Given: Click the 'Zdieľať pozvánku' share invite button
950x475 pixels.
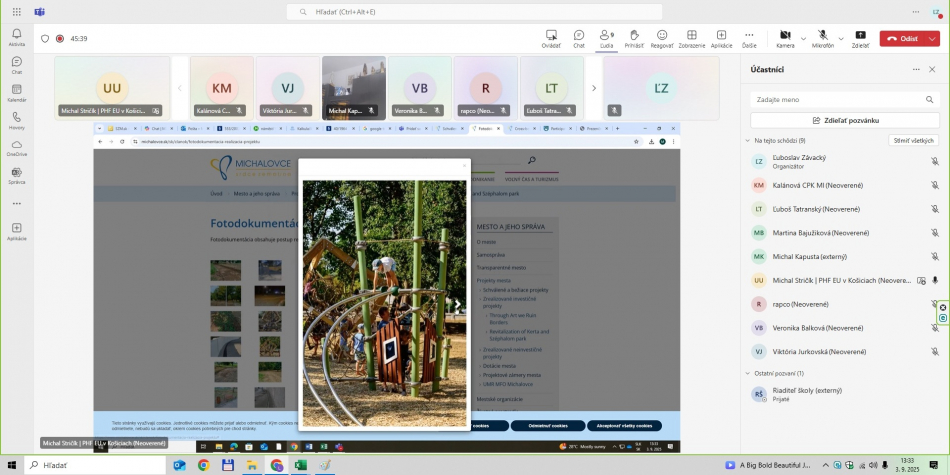Looking at the screenshot, I should (x=845, y=120).
